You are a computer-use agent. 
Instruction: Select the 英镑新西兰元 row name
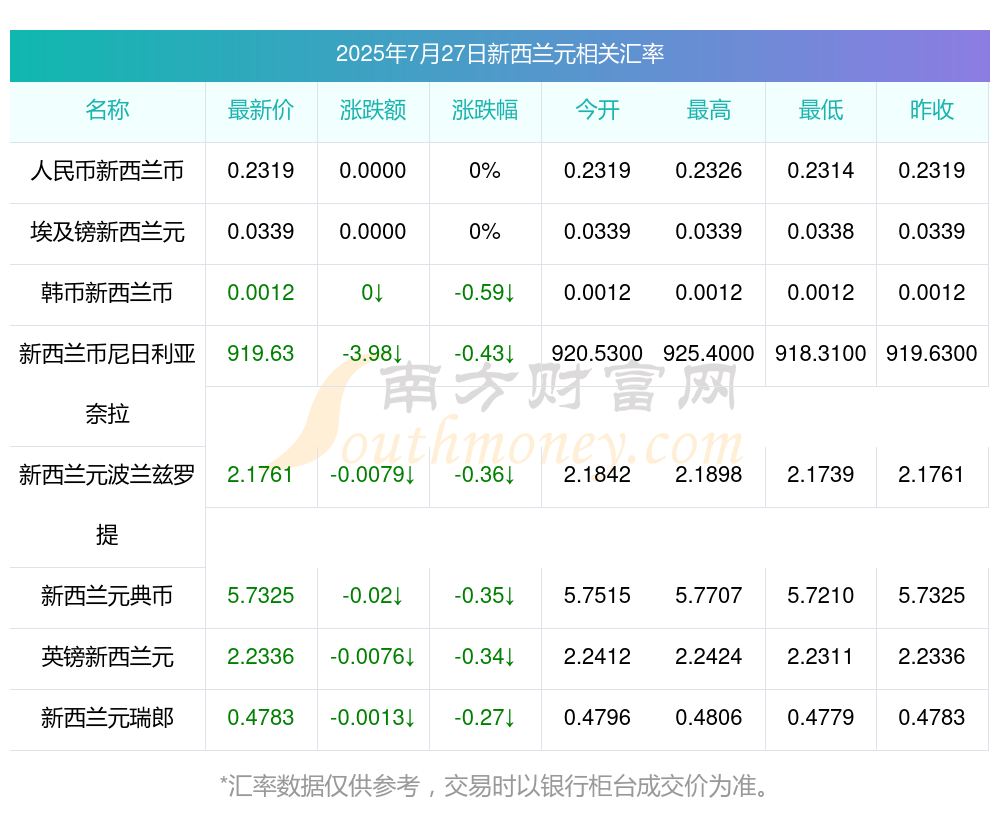pos(107,656)
